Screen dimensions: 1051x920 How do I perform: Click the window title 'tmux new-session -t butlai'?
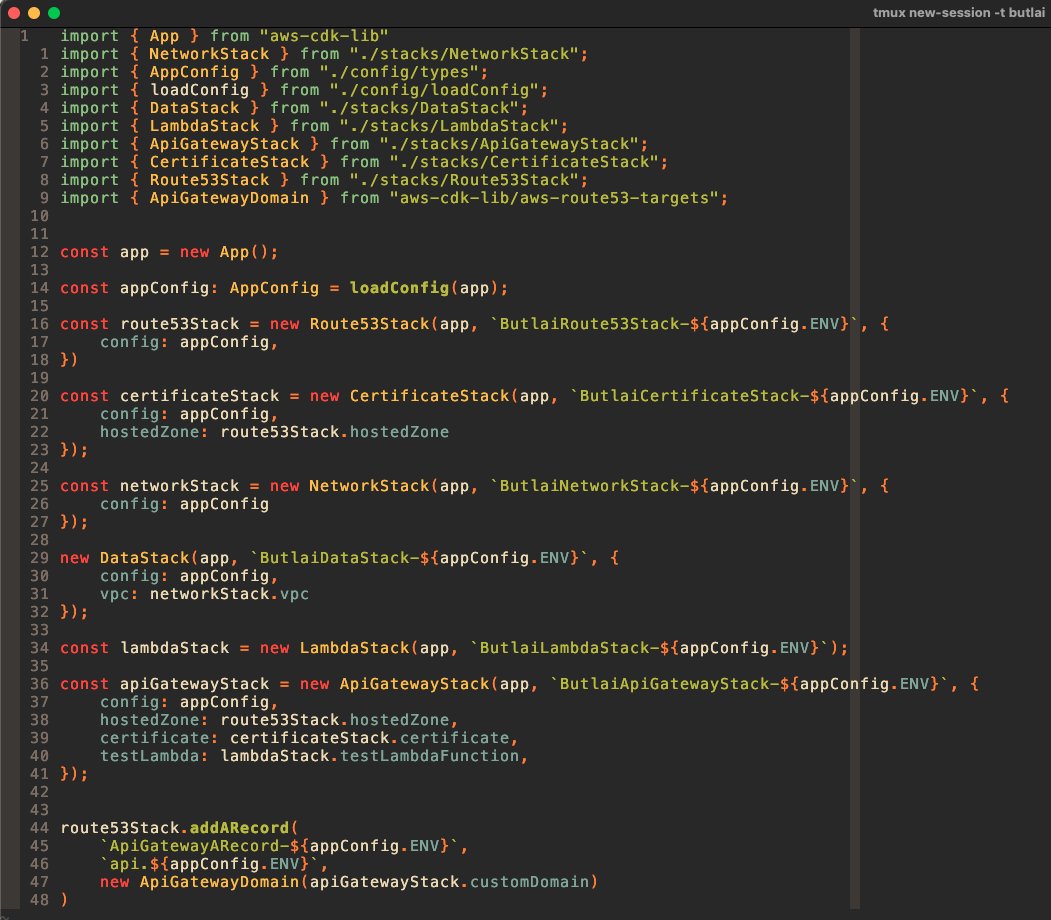point(959,13)
